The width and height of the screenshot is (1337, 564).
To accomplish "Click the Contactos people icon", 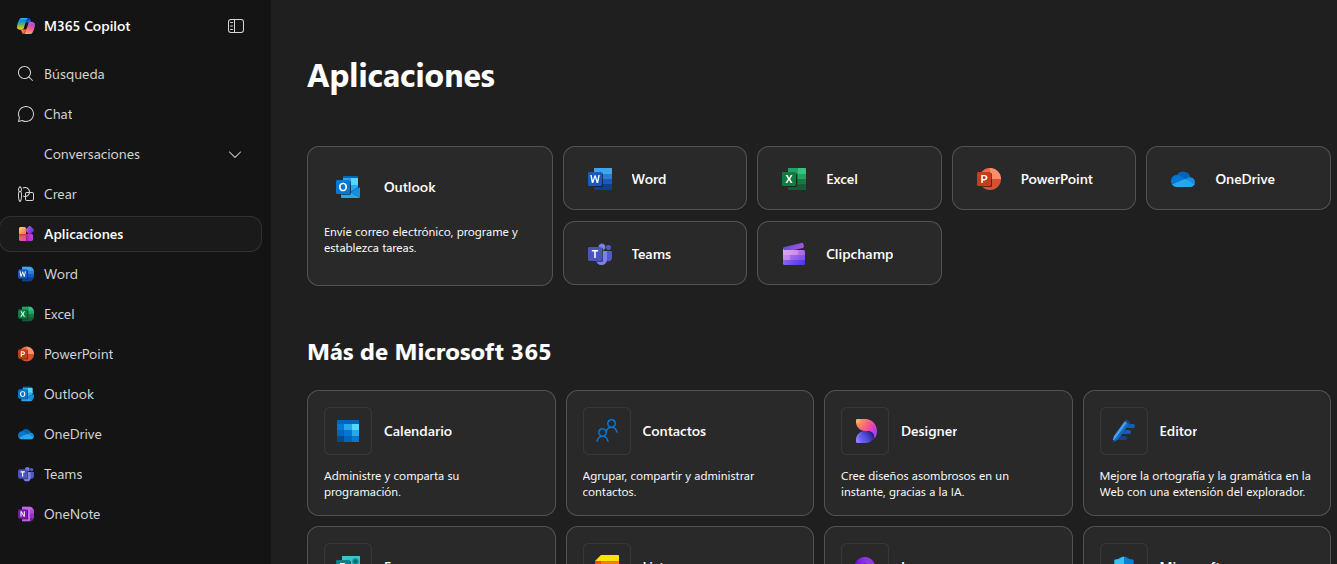I will [x=607, y=431].
